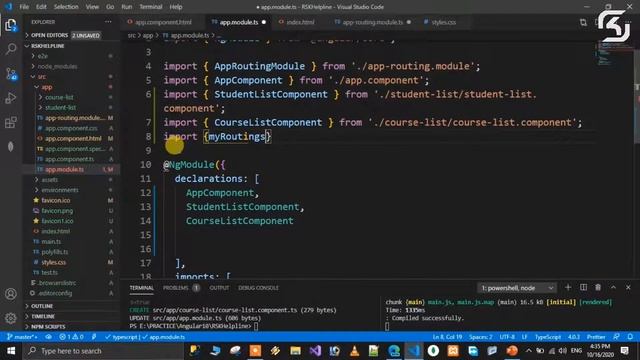Show hidden system tray icons
640x360 pixels.
coord(529,351)
